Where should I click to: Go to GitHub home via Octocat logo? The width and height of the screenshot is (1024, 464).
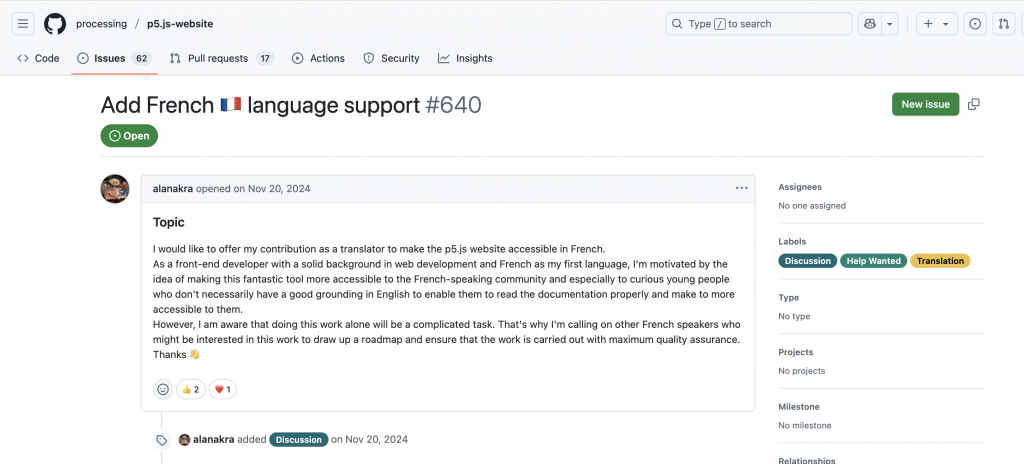point(55,24)
